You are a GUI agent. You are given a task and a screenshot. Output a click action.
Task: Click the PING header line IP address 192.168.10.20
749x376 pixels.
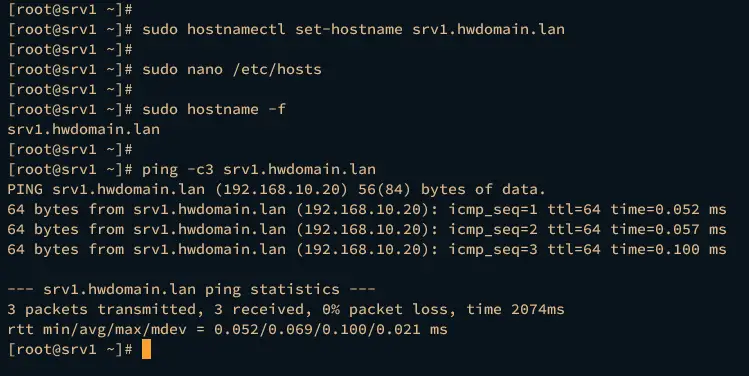(x=281, y=190)
